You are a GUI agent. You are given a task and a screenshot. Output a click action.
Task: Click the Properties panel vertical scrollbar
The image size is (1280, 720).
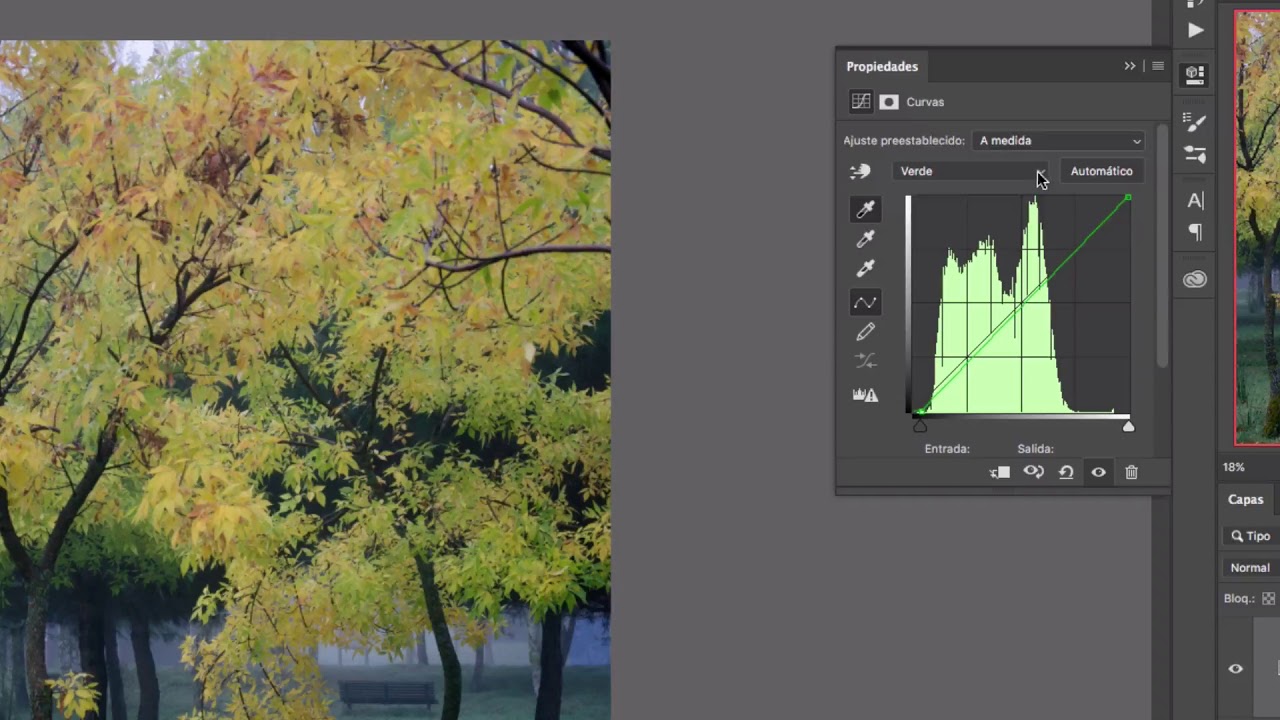tap(1161, 246)
